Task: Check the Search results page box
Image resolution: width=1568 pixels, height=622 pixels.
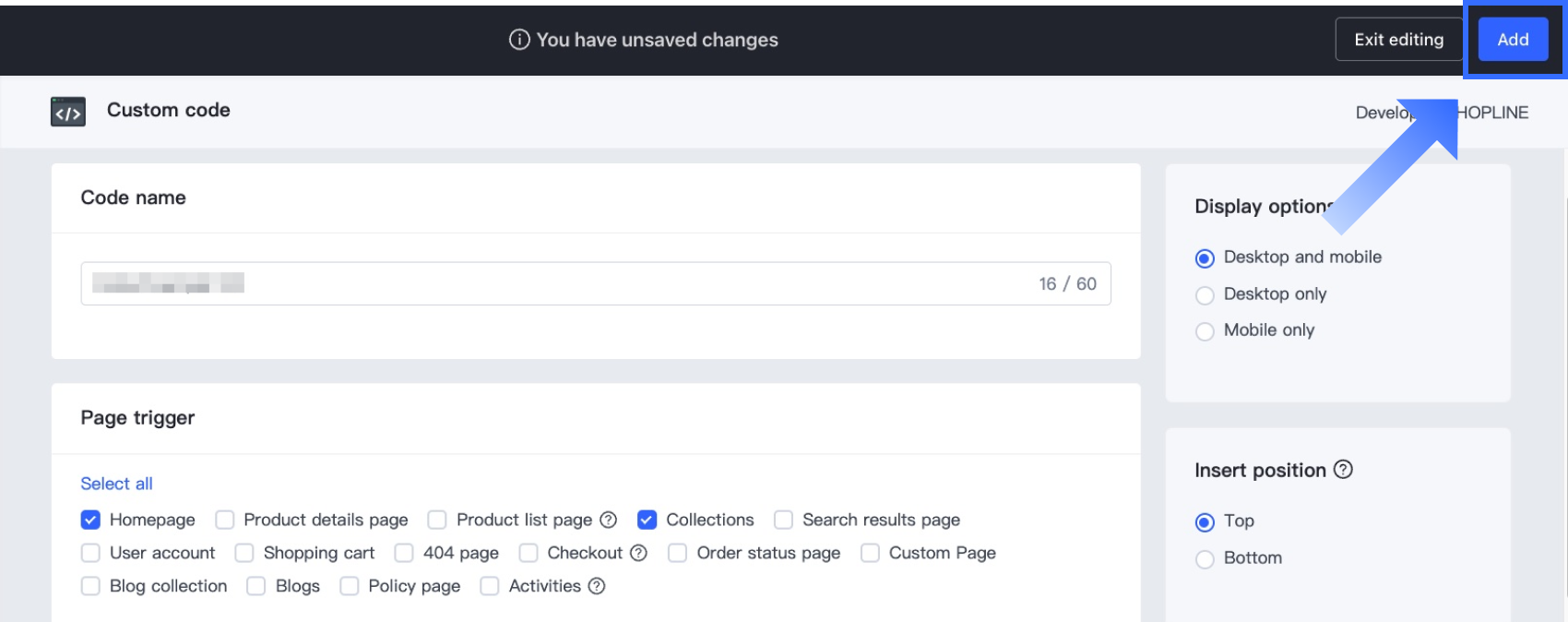Action: [784, 520]
